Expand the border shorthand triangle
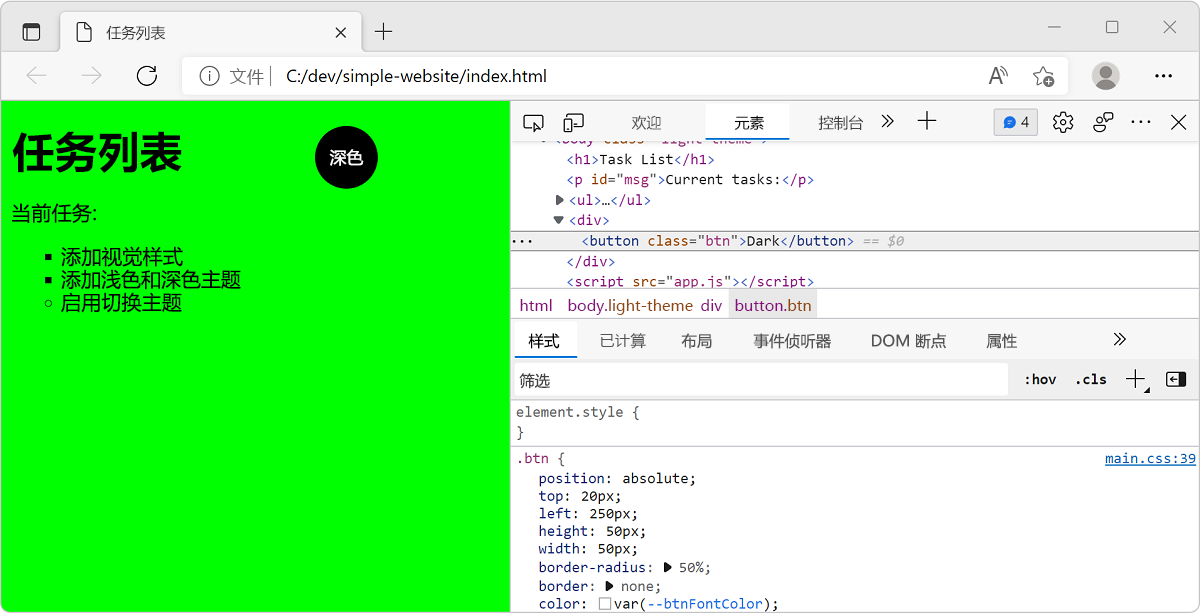1200x613 pixels. [x=609, y=586]
